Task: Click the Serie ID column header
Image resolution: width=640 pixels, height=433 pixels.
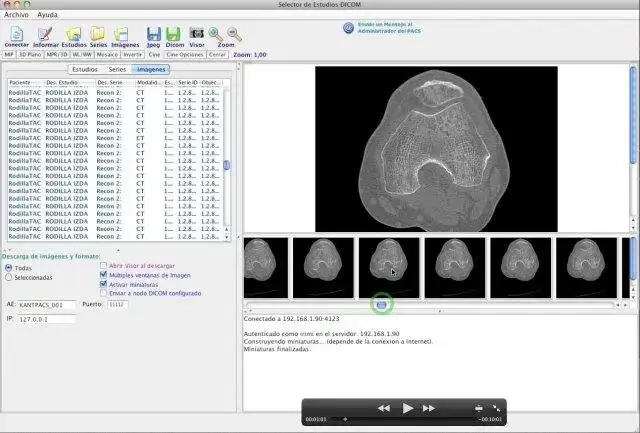Action: tap(188, 82)
